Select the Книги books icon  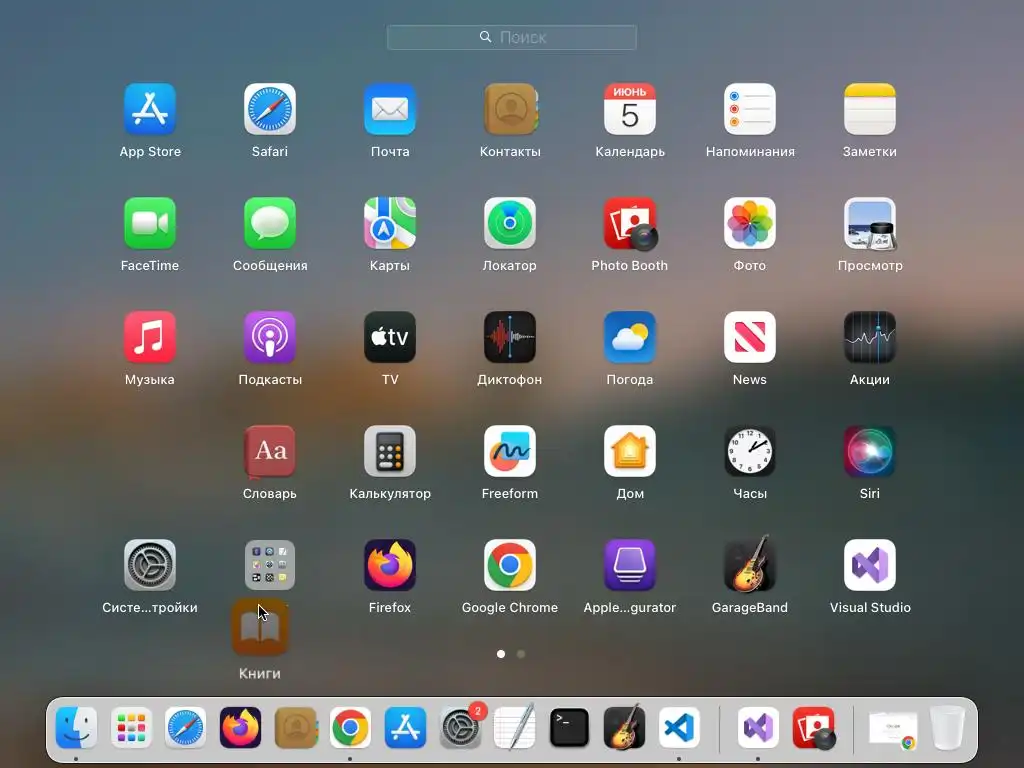click(260, 628)
